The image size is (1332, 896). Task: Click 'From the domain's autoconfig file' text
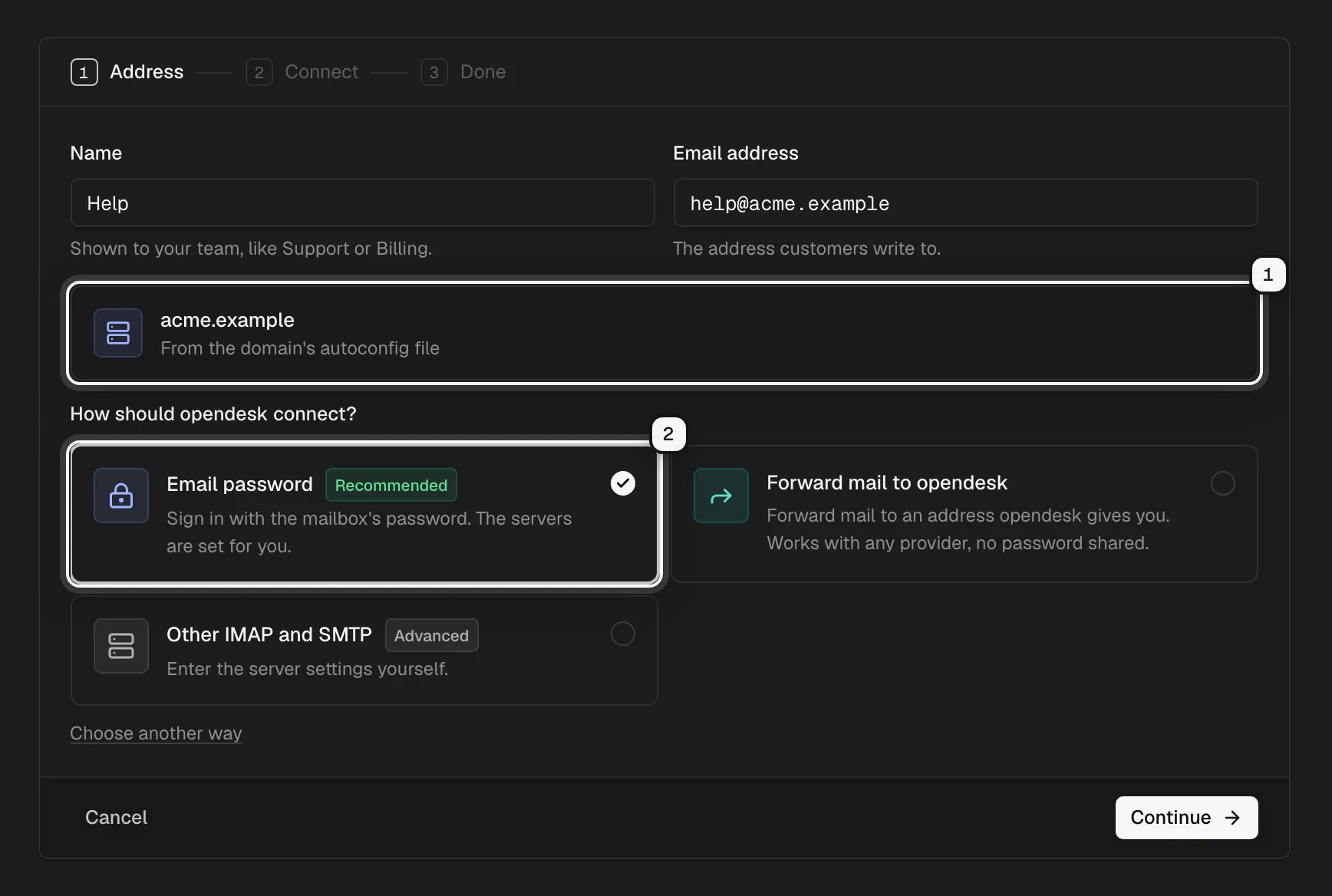(x=300, y=348)
